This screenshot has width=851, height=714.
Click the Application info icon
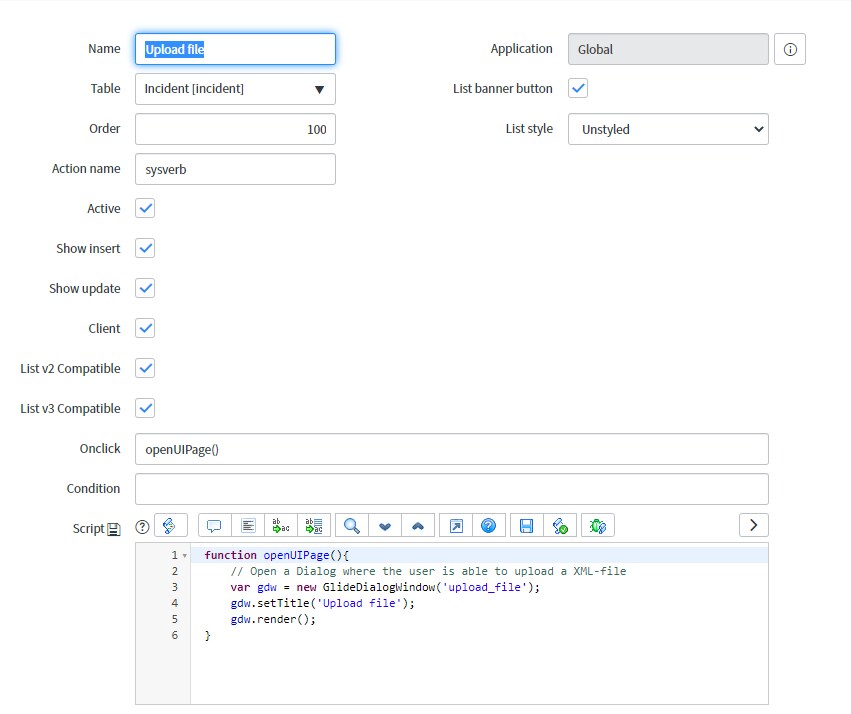(790, 49)
